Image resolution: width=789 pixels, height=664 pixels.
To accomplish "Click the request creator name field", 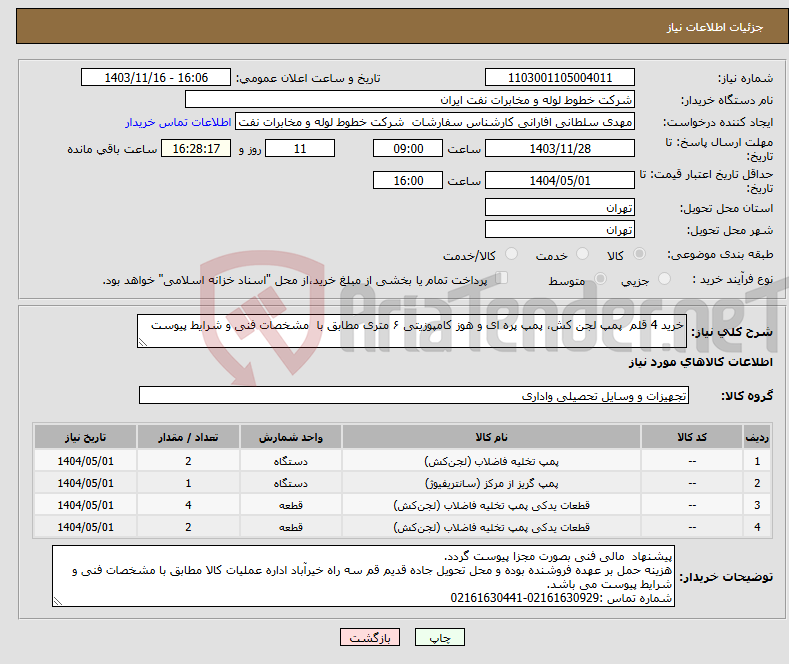I will 435,122.
